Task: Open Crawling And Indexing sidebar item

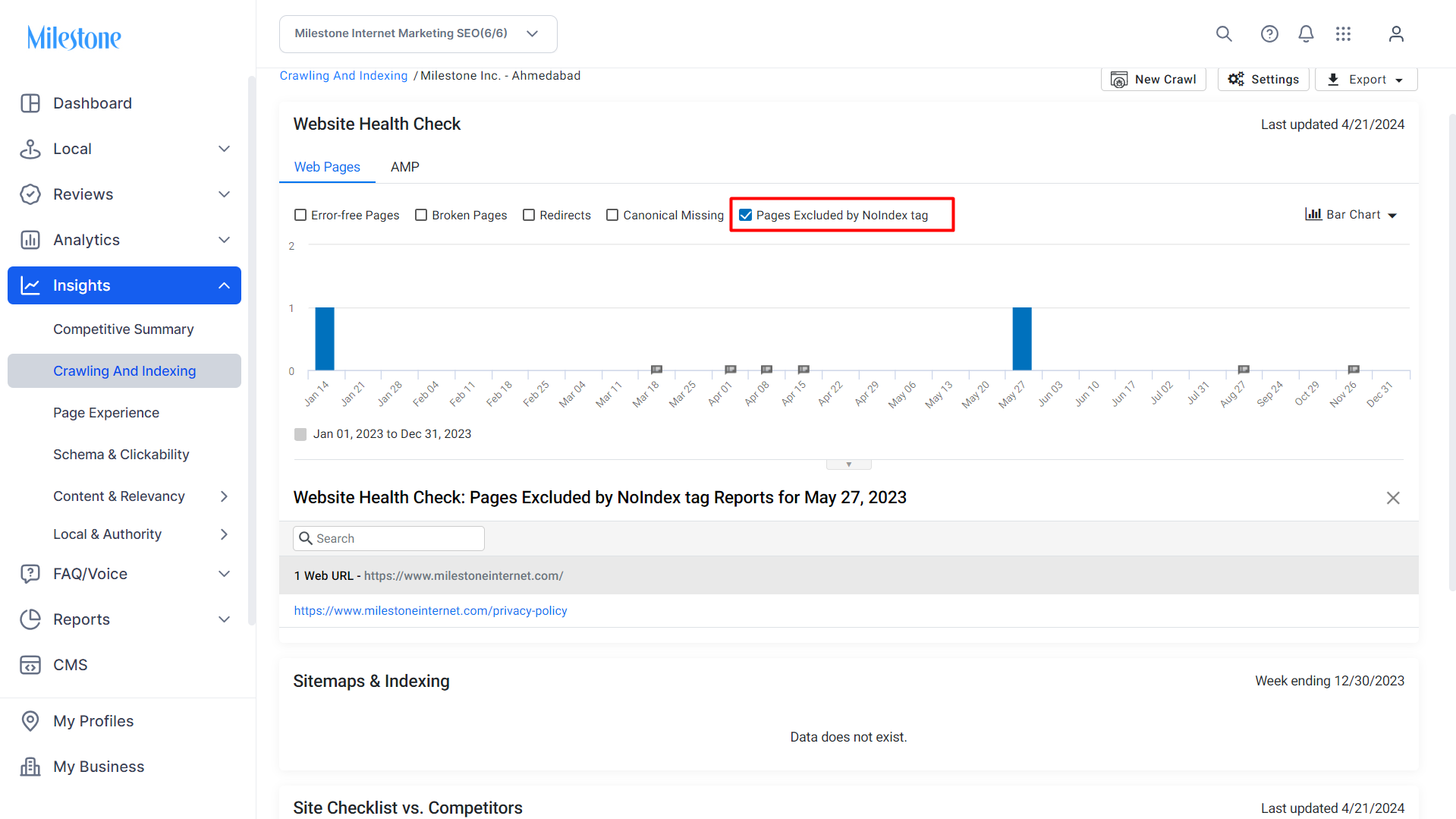Action: [x=124, y=371]
